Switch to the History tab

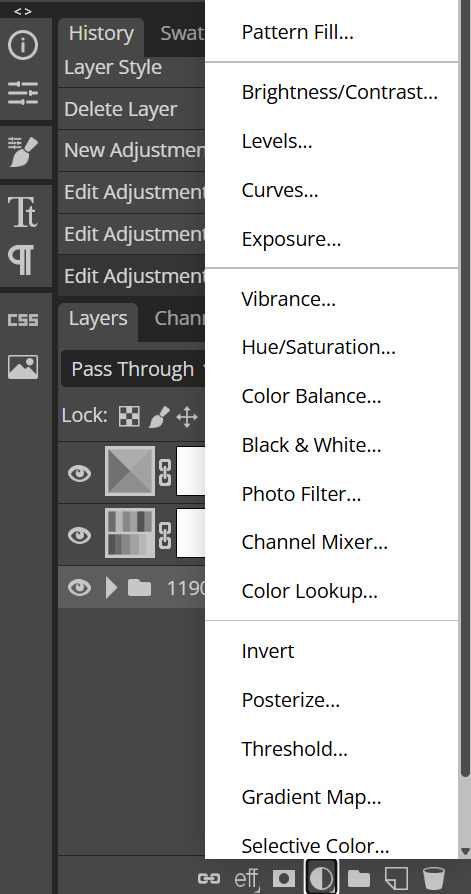(x=101, y=33)
